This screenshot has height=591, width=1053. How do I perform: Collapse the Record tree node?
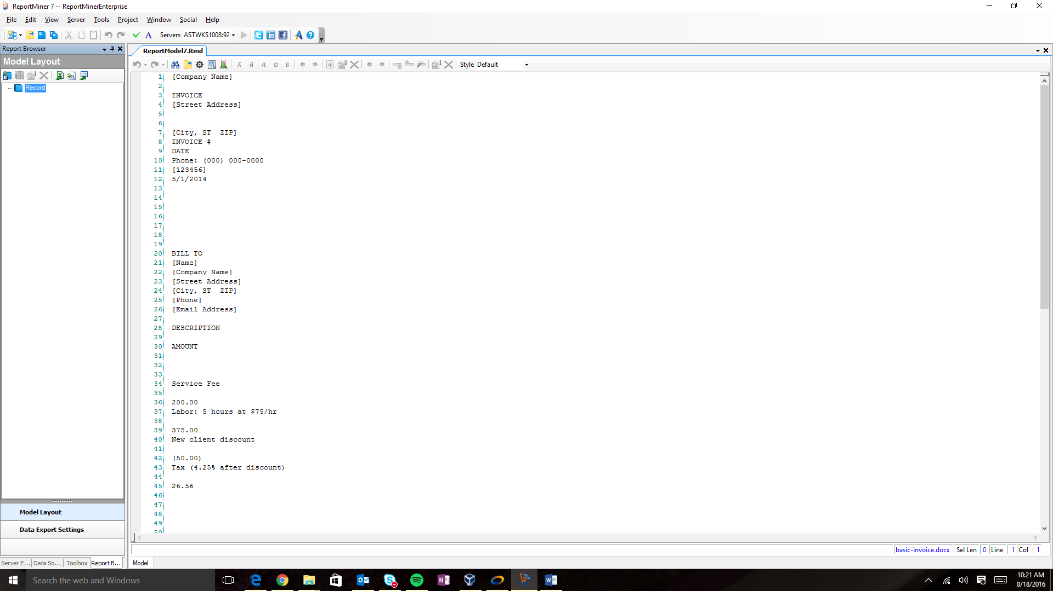[9, 88]
